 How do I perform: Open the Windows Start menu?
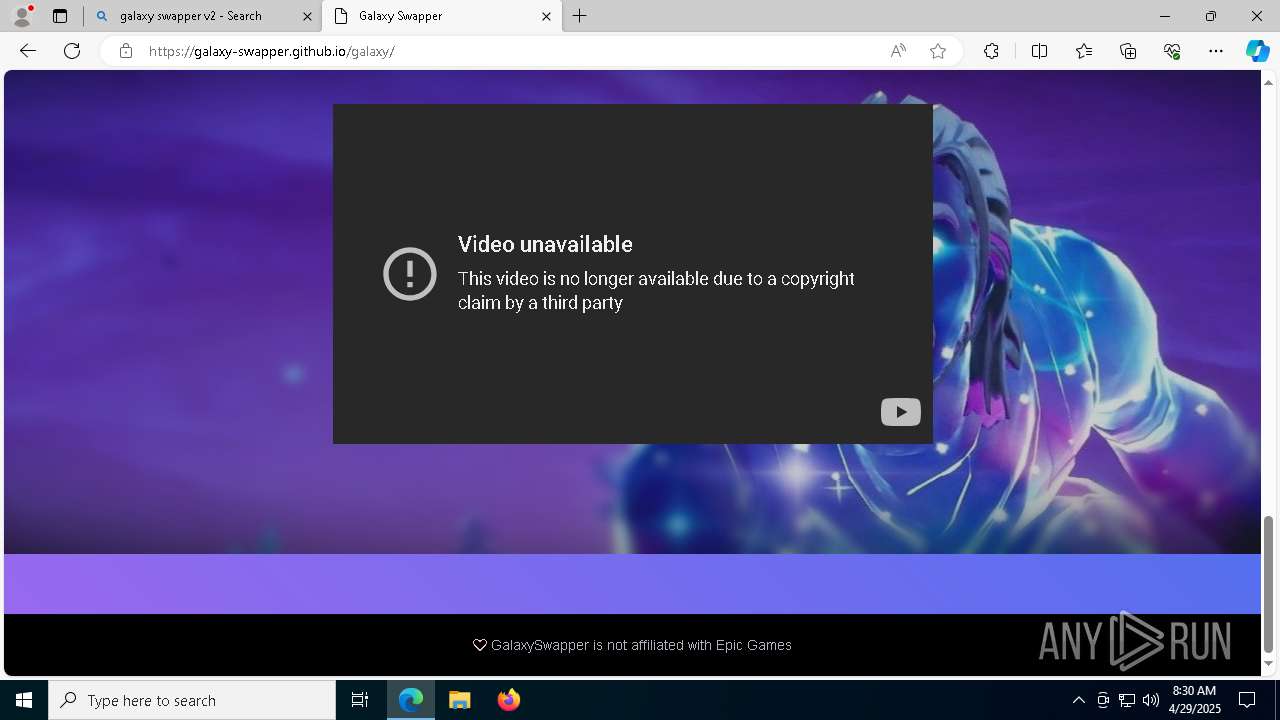pos(24,700)
